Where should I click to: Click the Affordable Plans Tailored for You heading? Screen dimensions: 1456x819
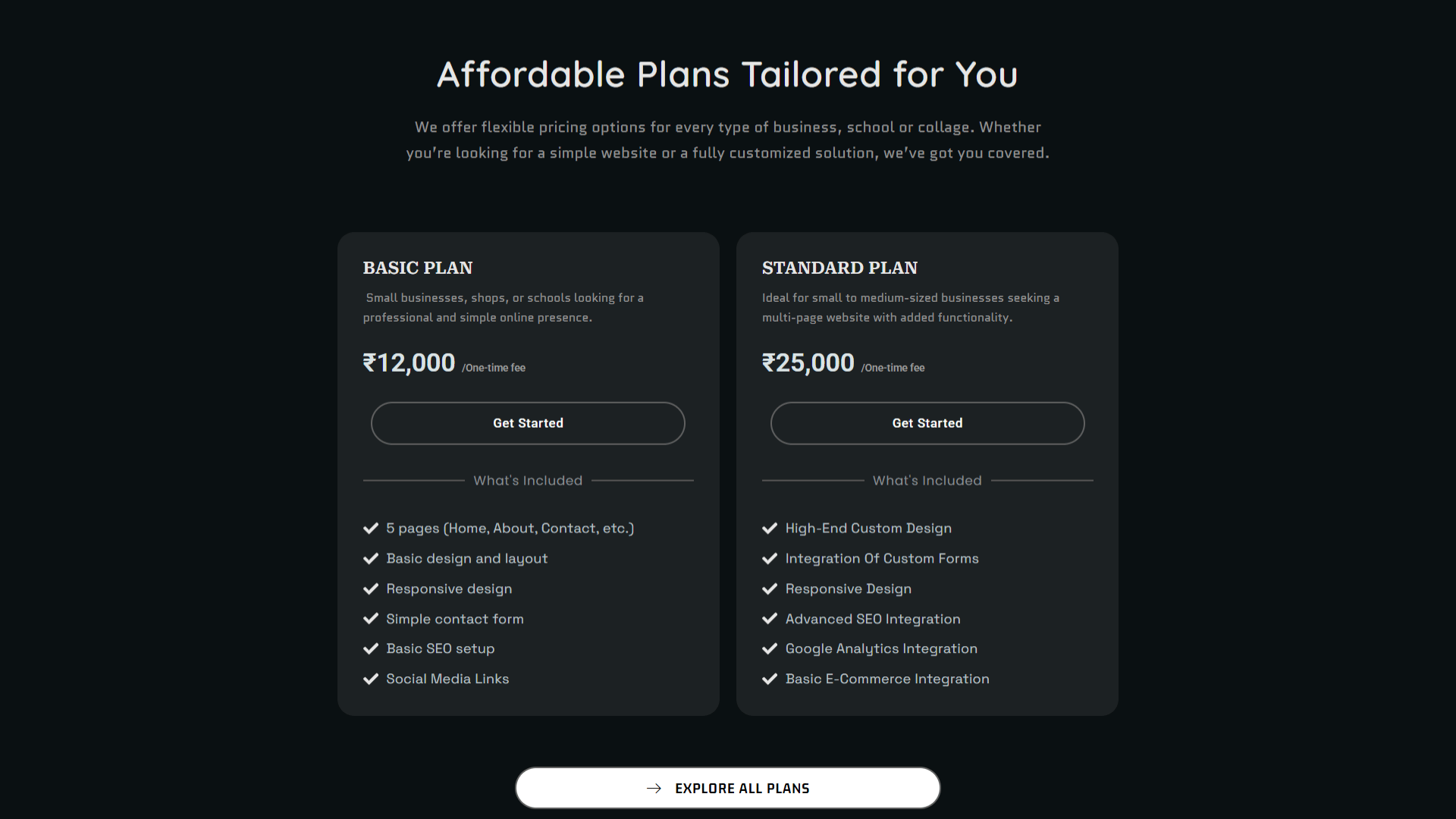(727, 74)
